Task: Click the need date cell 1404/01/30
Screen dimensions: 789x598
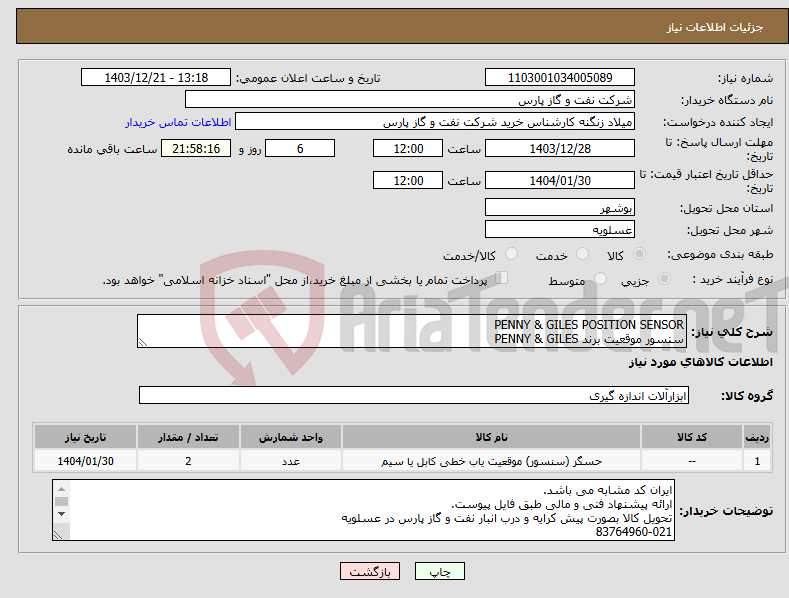Action: [86, 461]
